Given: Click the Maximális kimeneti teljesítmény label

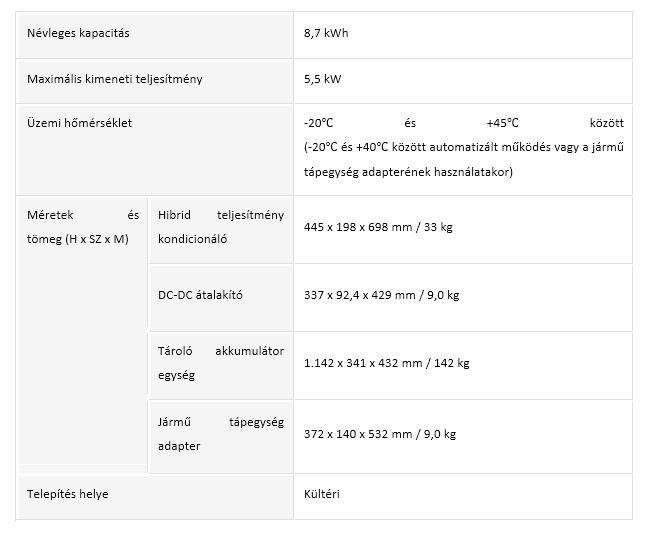Looking at the screenshot, I should (114, 79).
